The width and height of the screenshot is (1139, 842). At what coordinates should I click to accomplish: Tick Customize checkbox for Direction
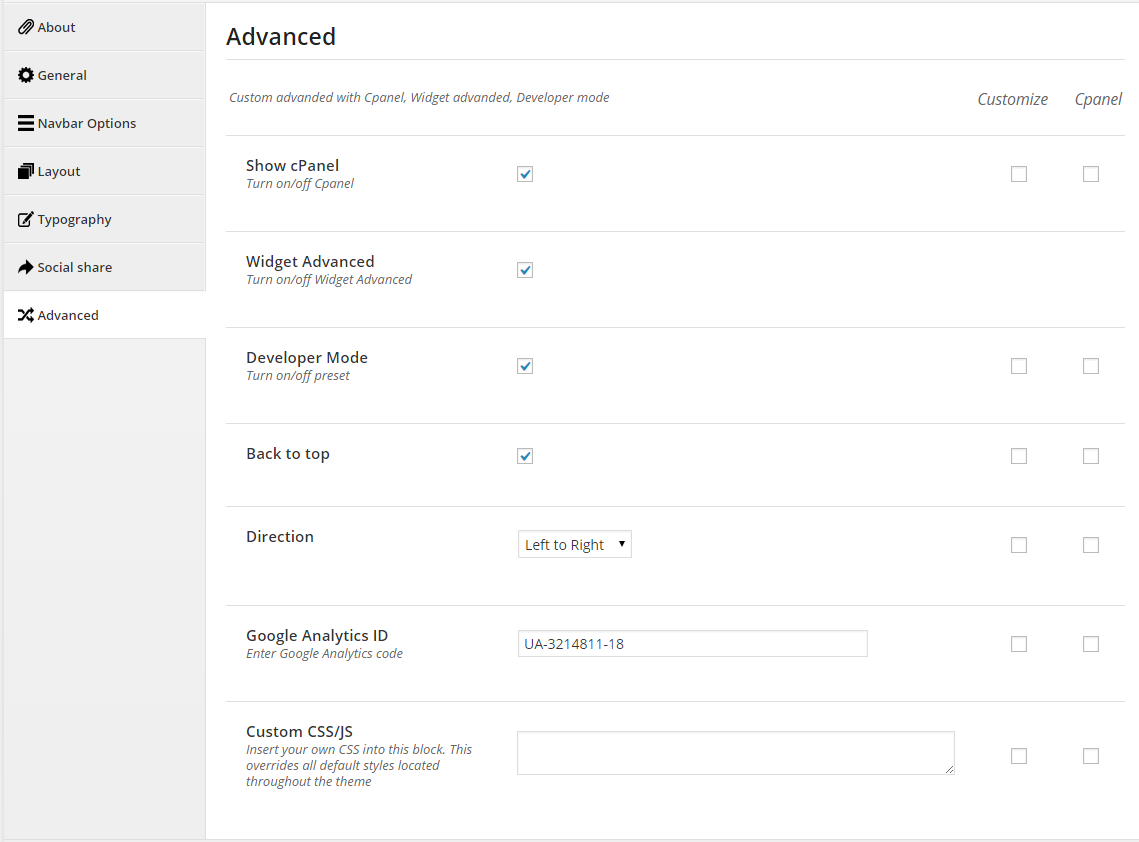(x=1018, y=545)
